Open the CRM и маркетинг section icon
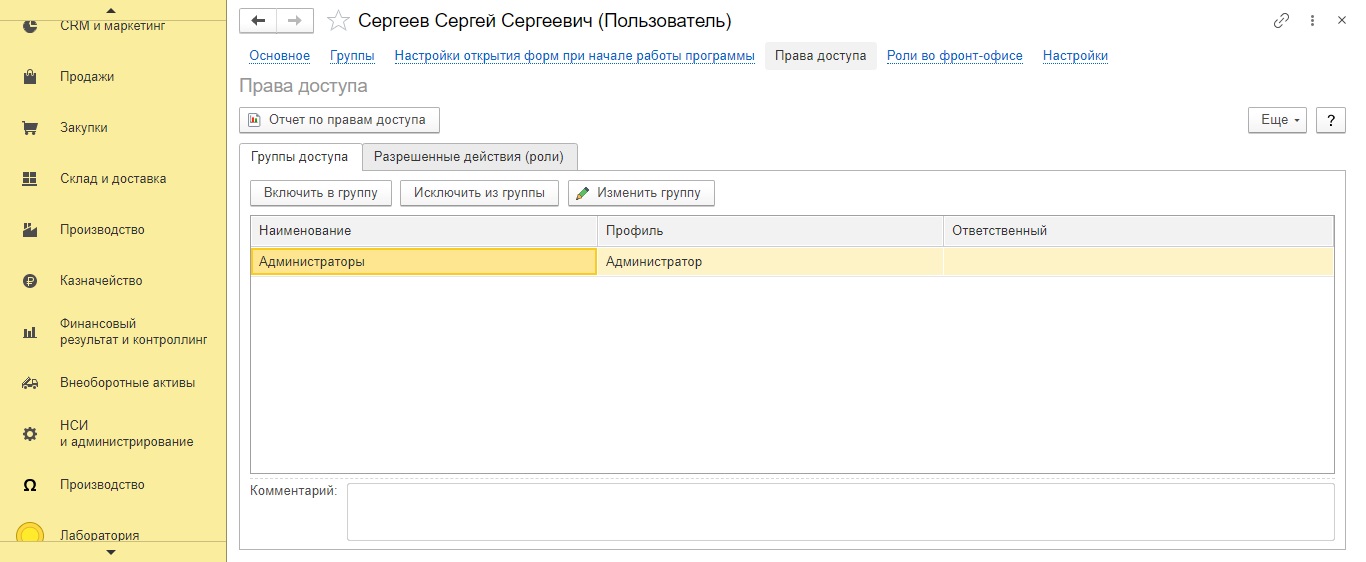 30,26
